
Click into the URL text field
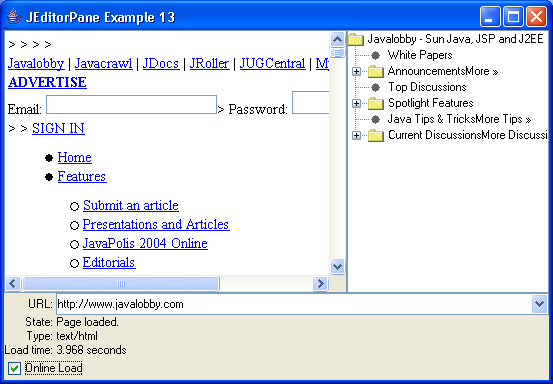pos(294,304)
